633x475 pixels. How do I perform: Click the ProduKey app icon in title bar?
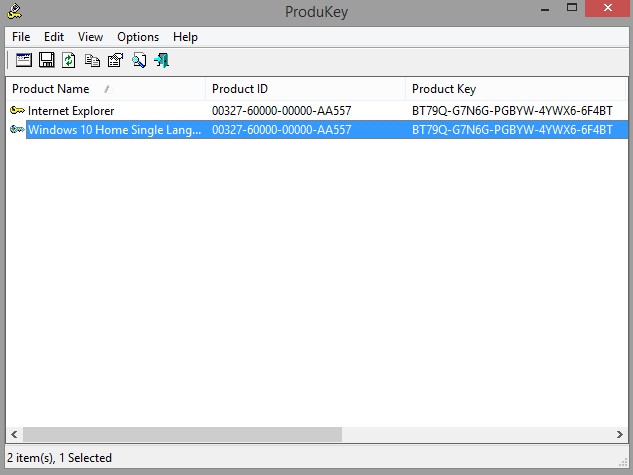pos(14,11)
